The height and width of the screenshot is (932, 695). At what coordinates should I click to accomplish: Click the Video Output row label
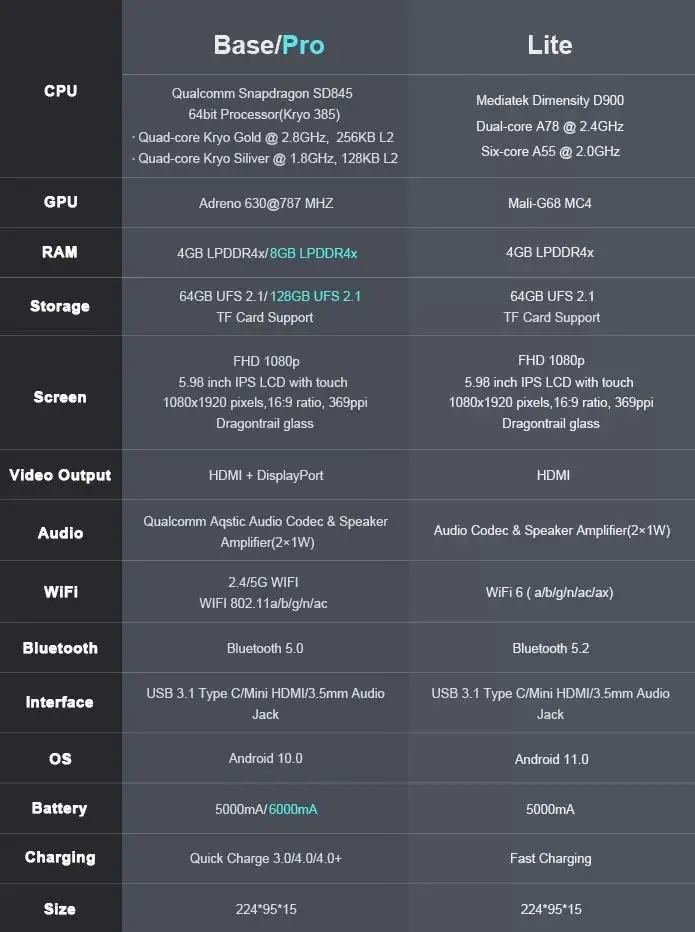point(60,476)
